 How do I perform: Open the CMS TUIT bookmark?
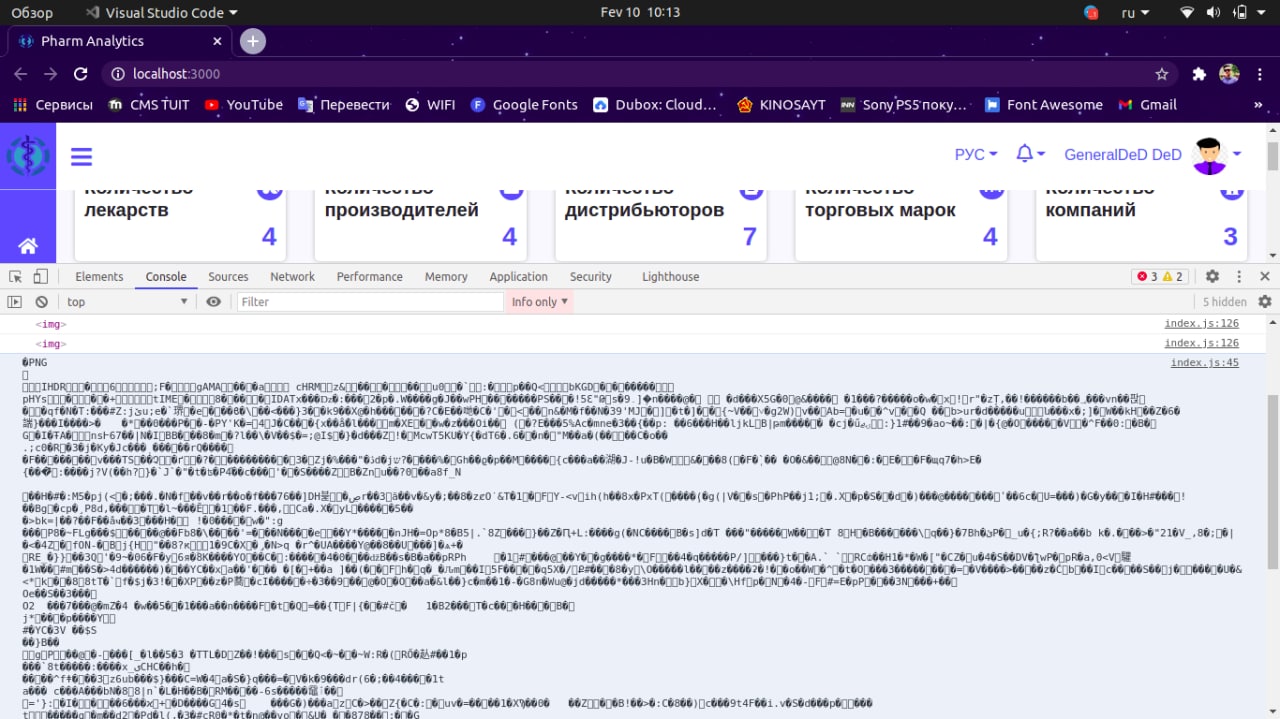coord(148,105)
